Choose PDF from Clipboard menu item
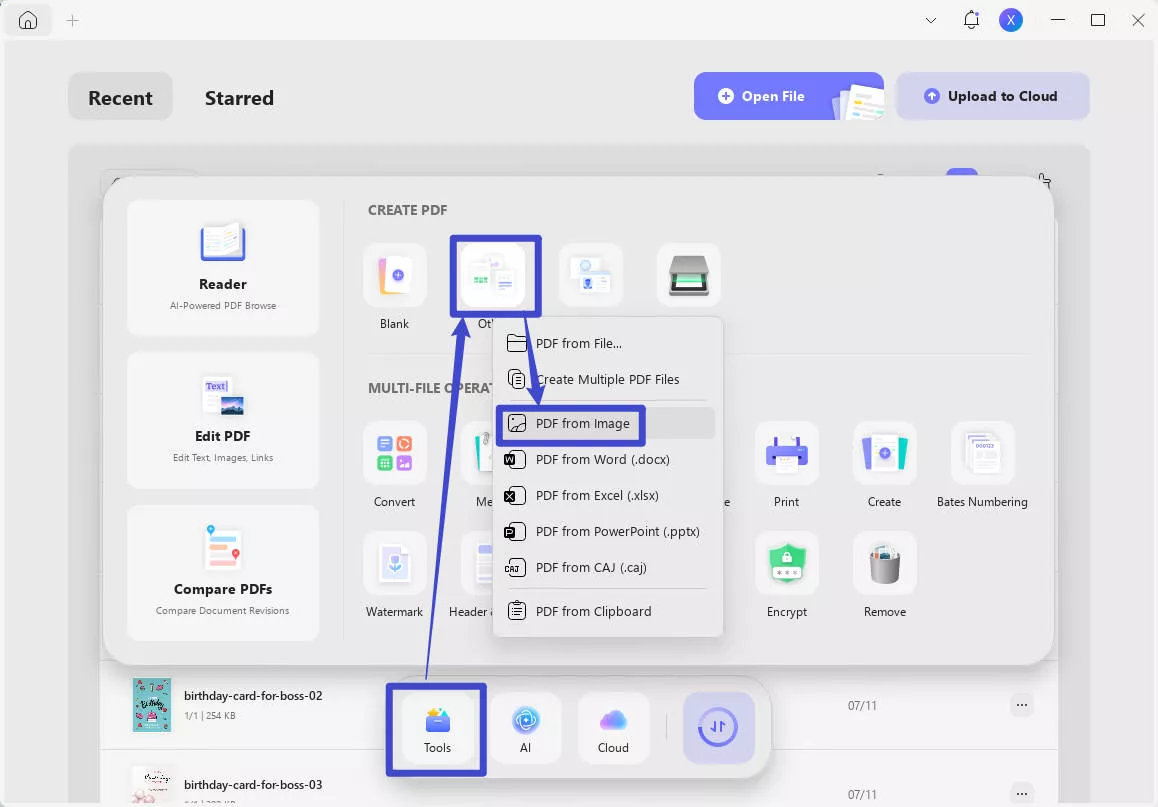This screenshot has height=807, width=1158. coord(593,611)
